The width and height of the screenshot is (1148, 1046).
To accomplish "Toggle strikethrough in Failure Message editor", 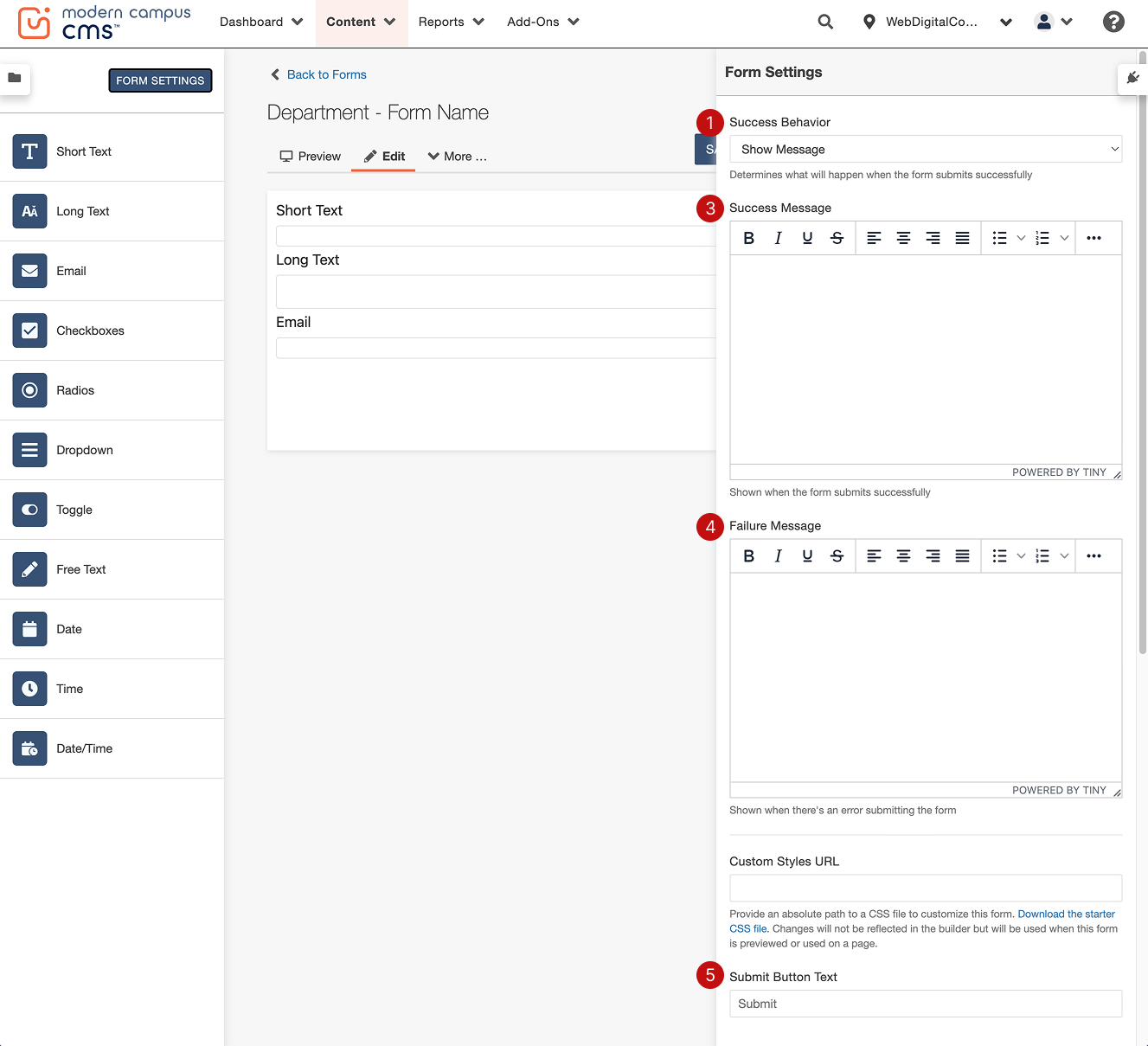I will pos(837,556).
